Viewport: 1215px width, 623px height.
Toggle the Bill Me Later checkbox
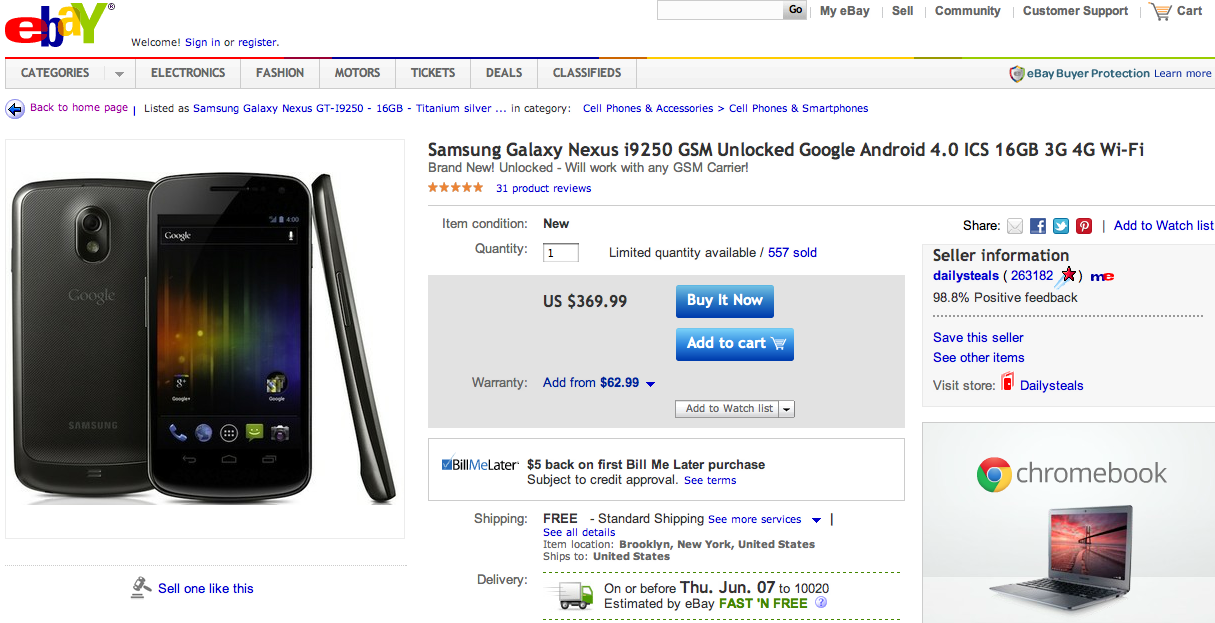447,464
